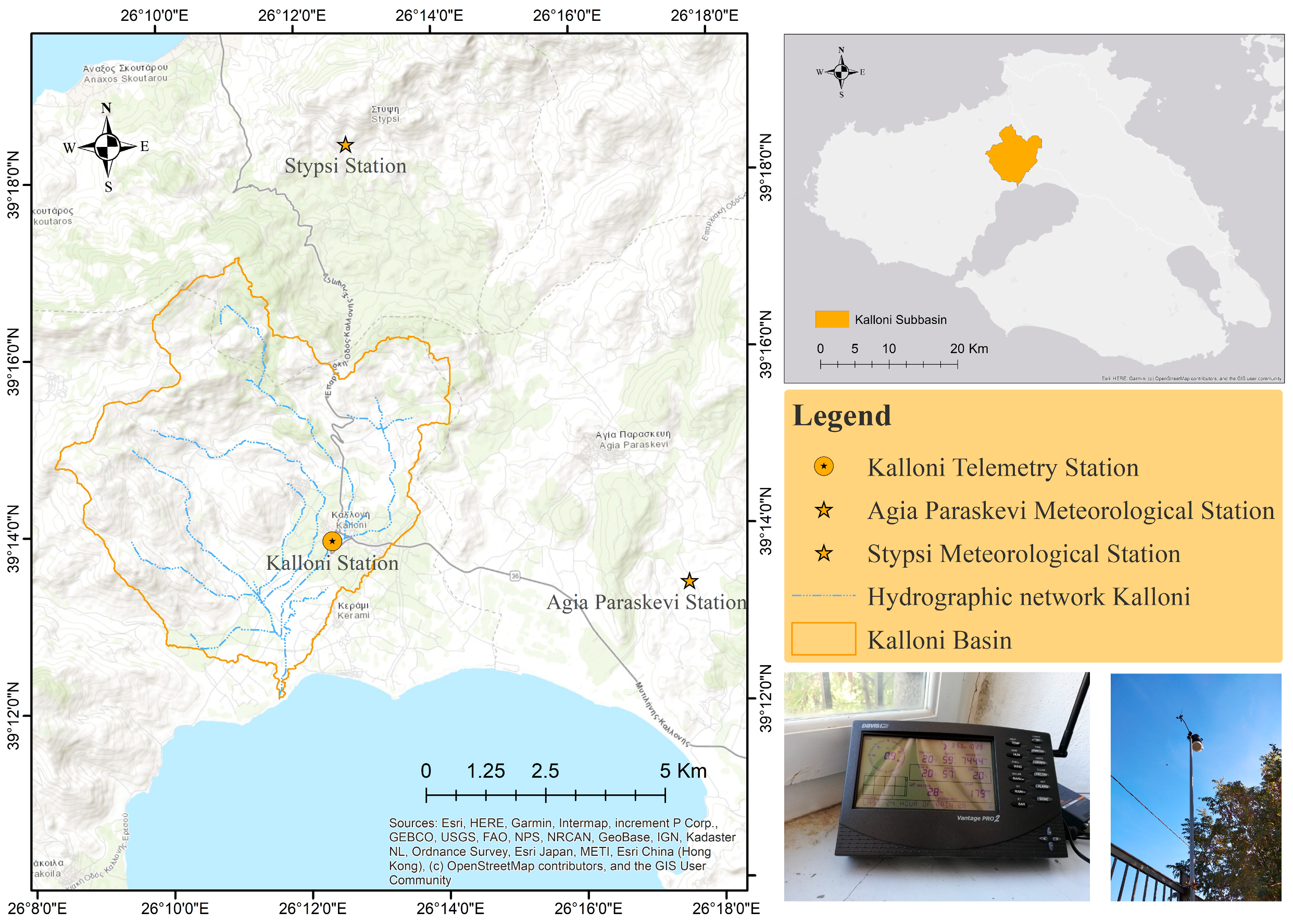Click the Stypsi Meteorological legend star symbol
The height and width of the screenshot is (924, 1293).
point(824,553)
